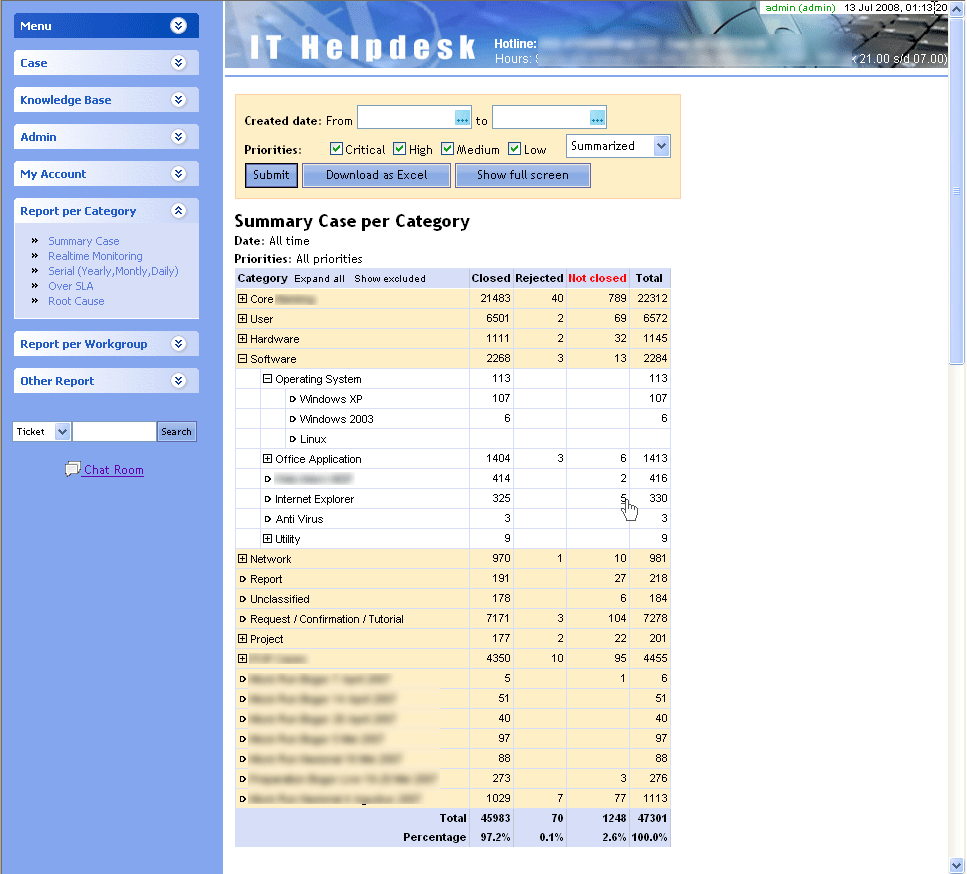967x874 pixels.
Task: Open the From date calendar picker
Action: pyautogui.click(x=462, y=119)
